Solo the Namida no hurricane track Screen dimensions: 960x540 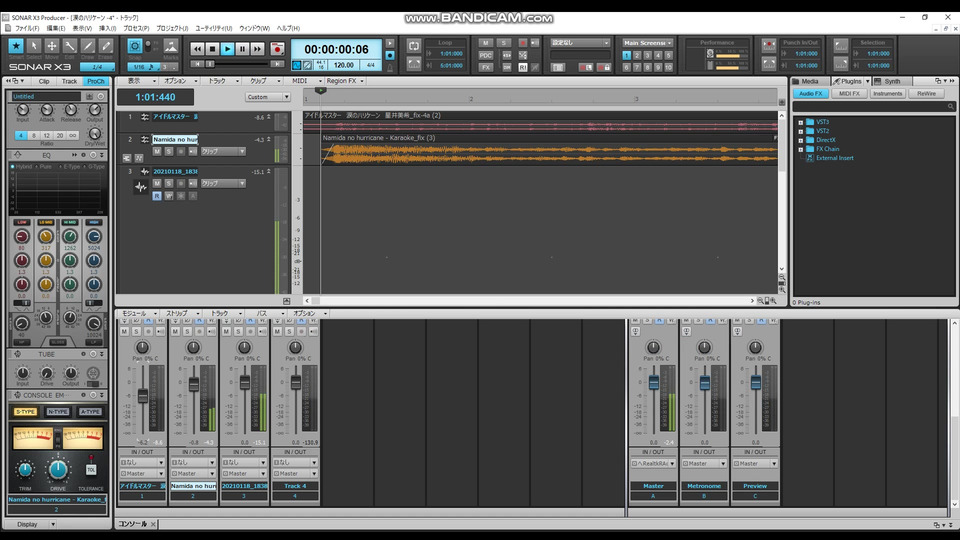tap(168, 151)
